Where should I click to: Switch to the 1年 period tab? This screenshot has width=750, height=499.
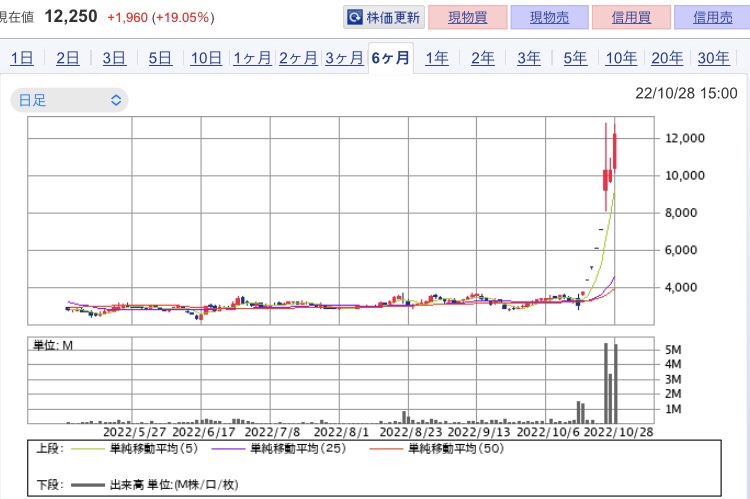(x=436, y=58)
